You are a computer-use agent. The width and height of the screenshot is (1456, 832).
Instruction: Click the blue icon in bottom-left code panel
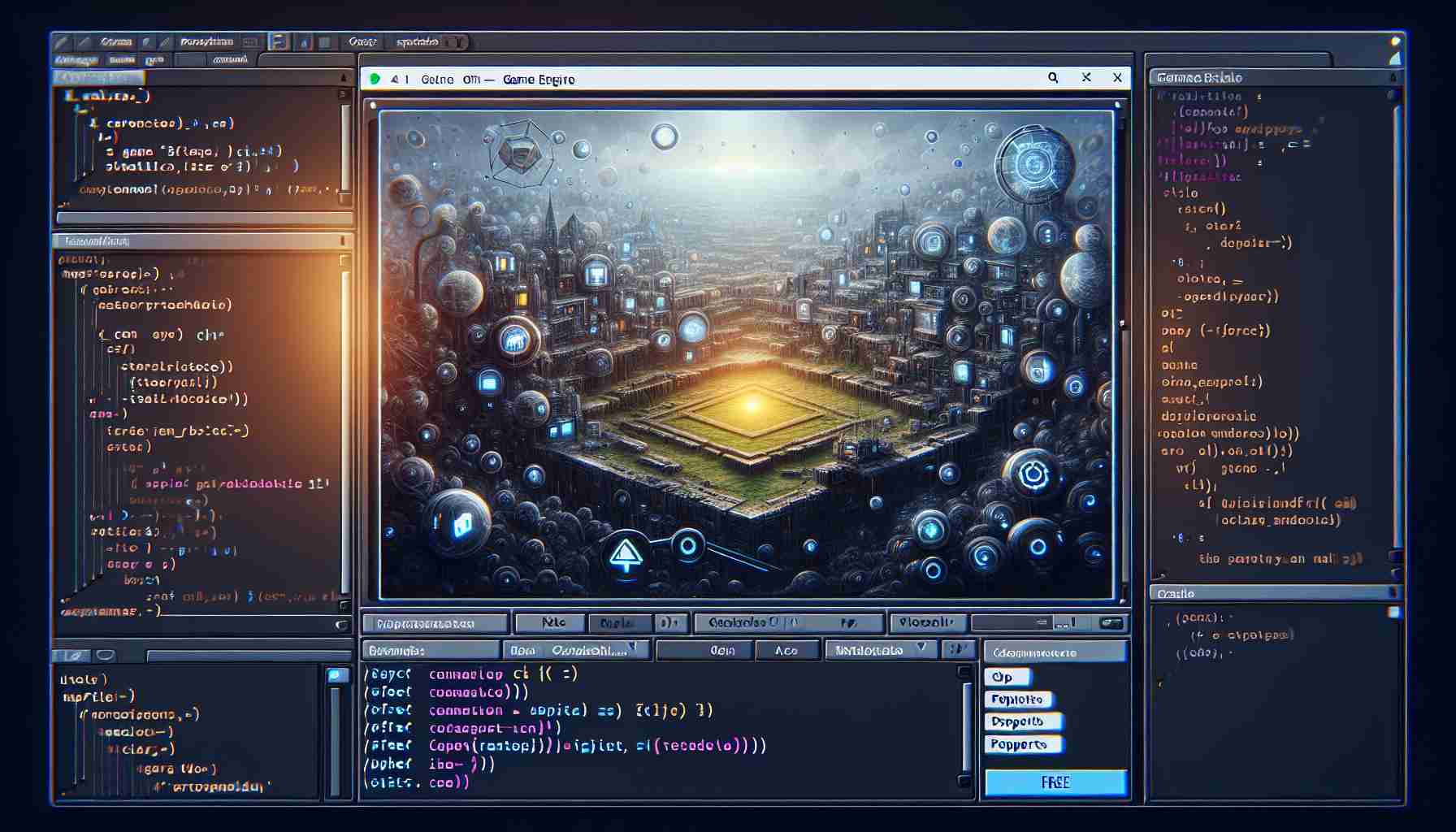point(336,675)
